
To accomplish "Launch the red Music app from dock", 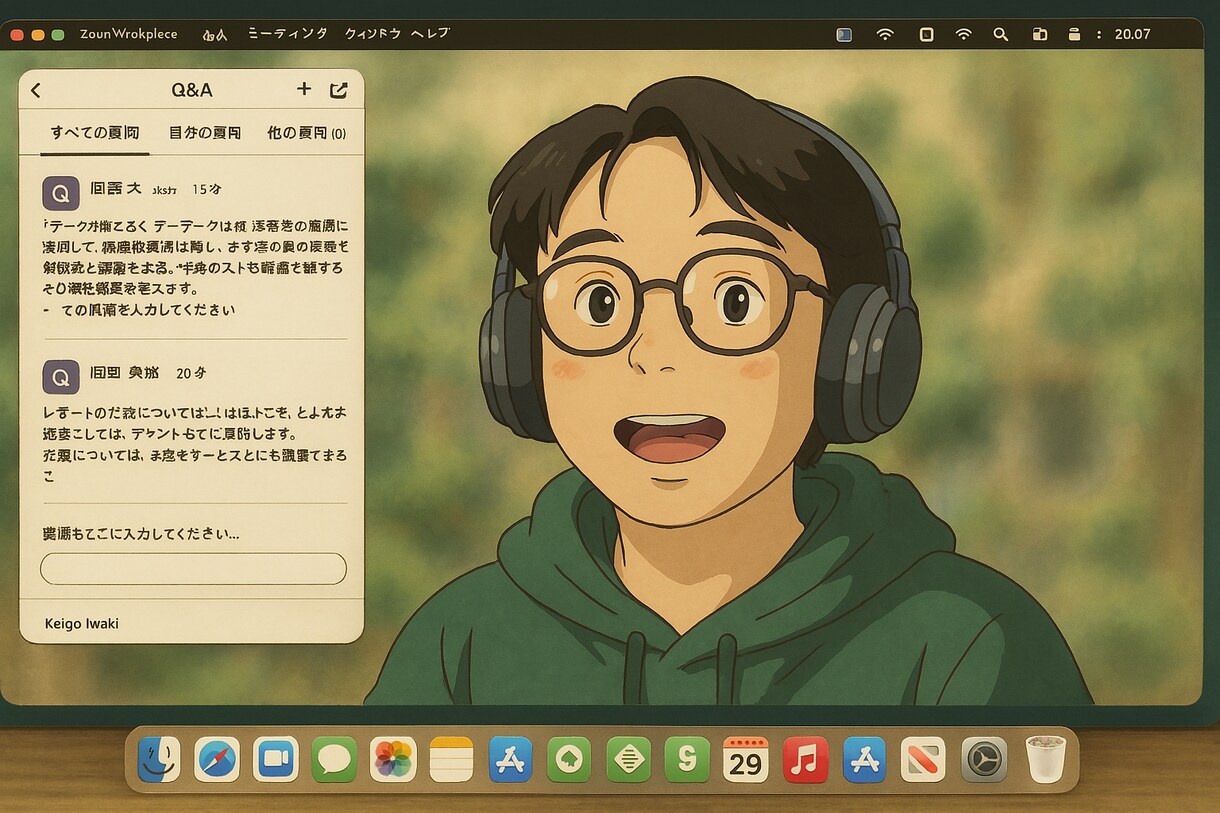I will (805, 759).
